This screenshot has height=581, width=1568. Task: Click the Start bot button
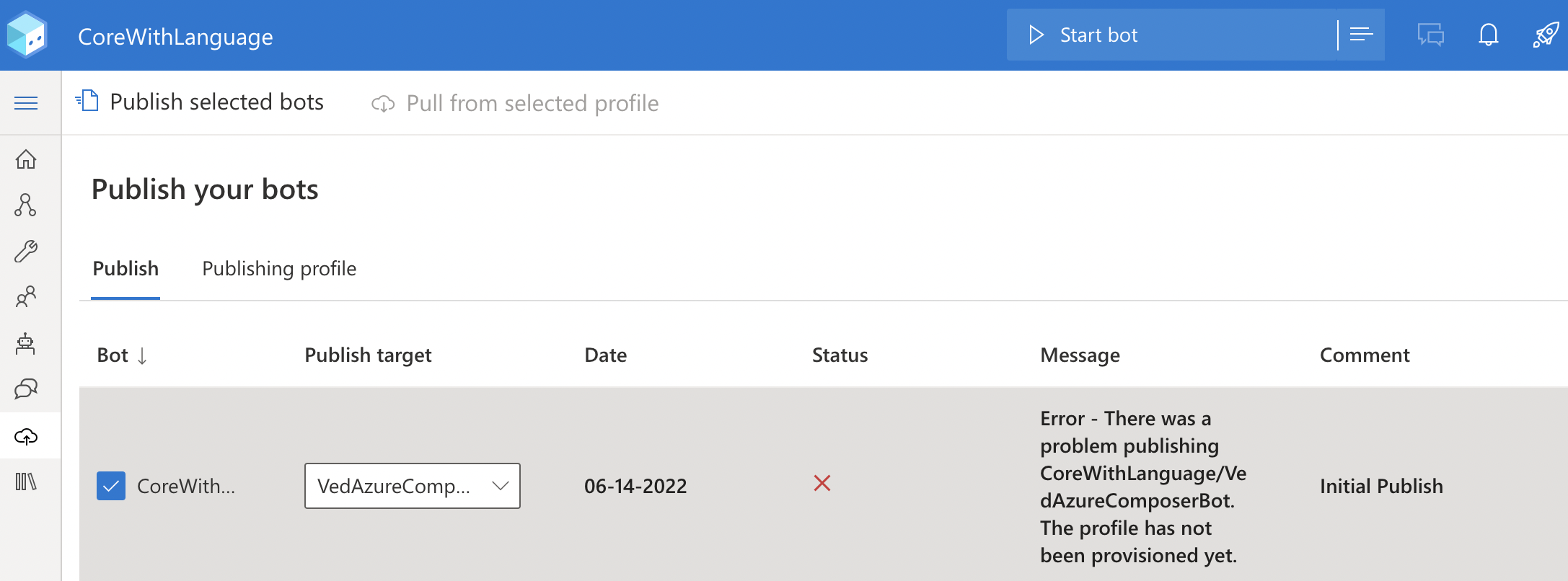click(x=1171, y=35)
